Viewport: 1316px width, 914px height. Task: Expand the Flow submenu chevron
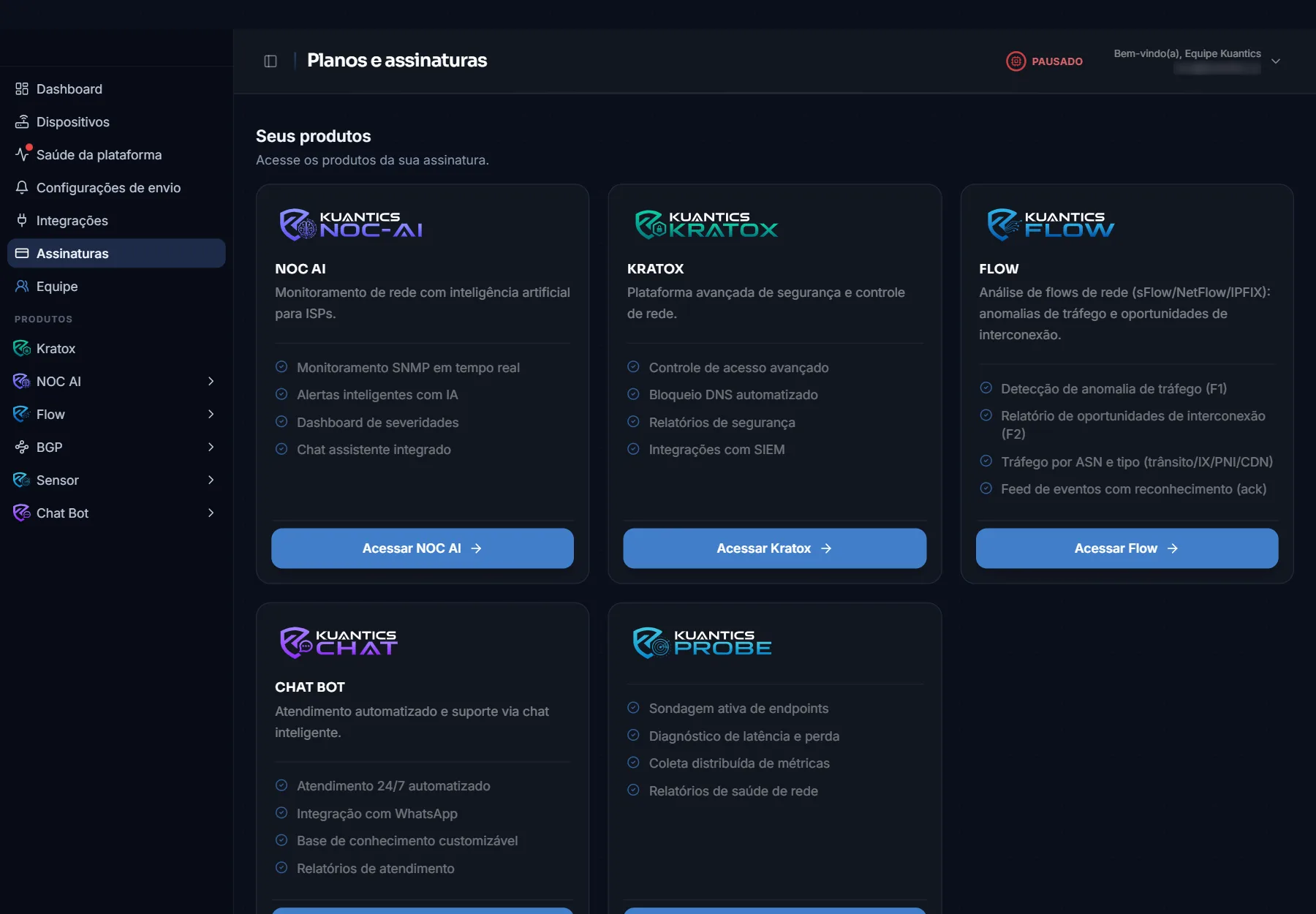tap(211, 414)
